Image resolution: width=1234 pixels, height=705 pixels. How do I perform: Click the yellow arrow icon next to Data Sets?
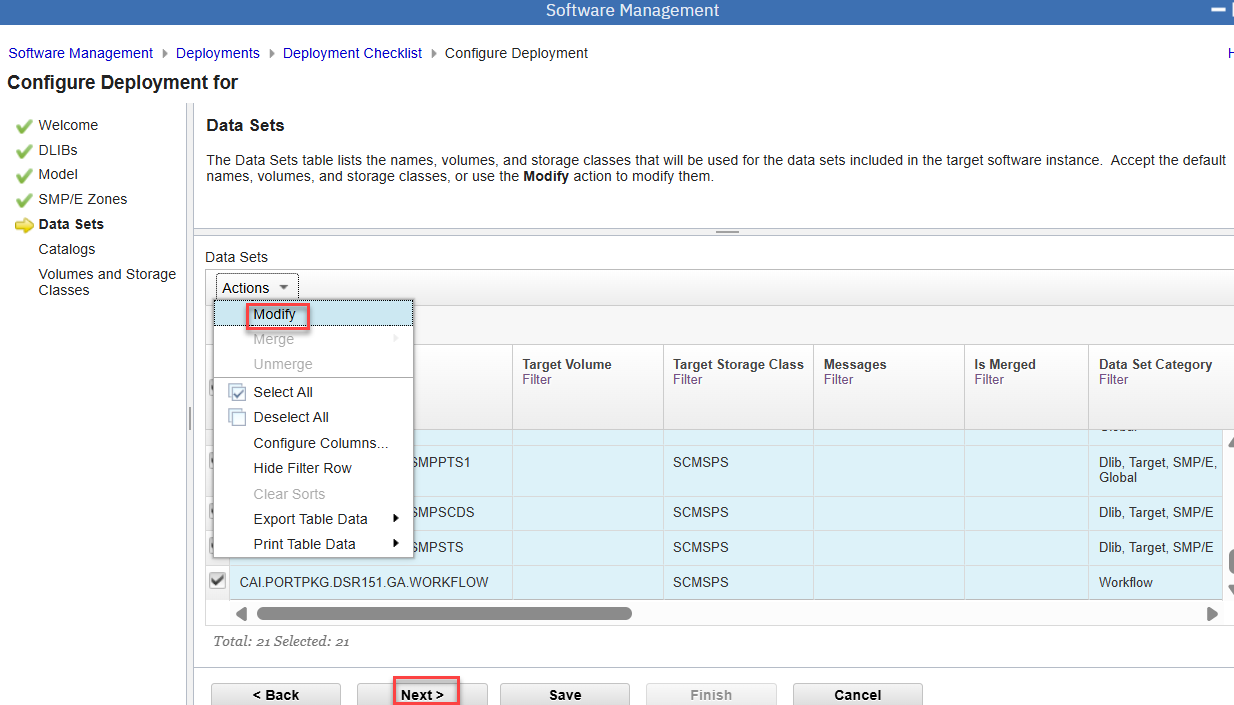click(x=24, y=225)
